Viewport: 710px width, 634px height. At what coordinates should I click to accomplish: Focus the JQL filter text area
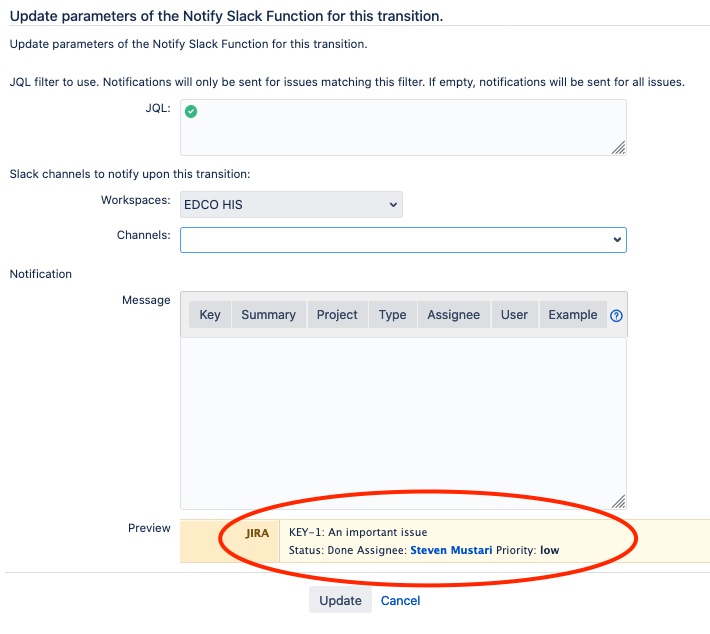click(x=403, y=128)
